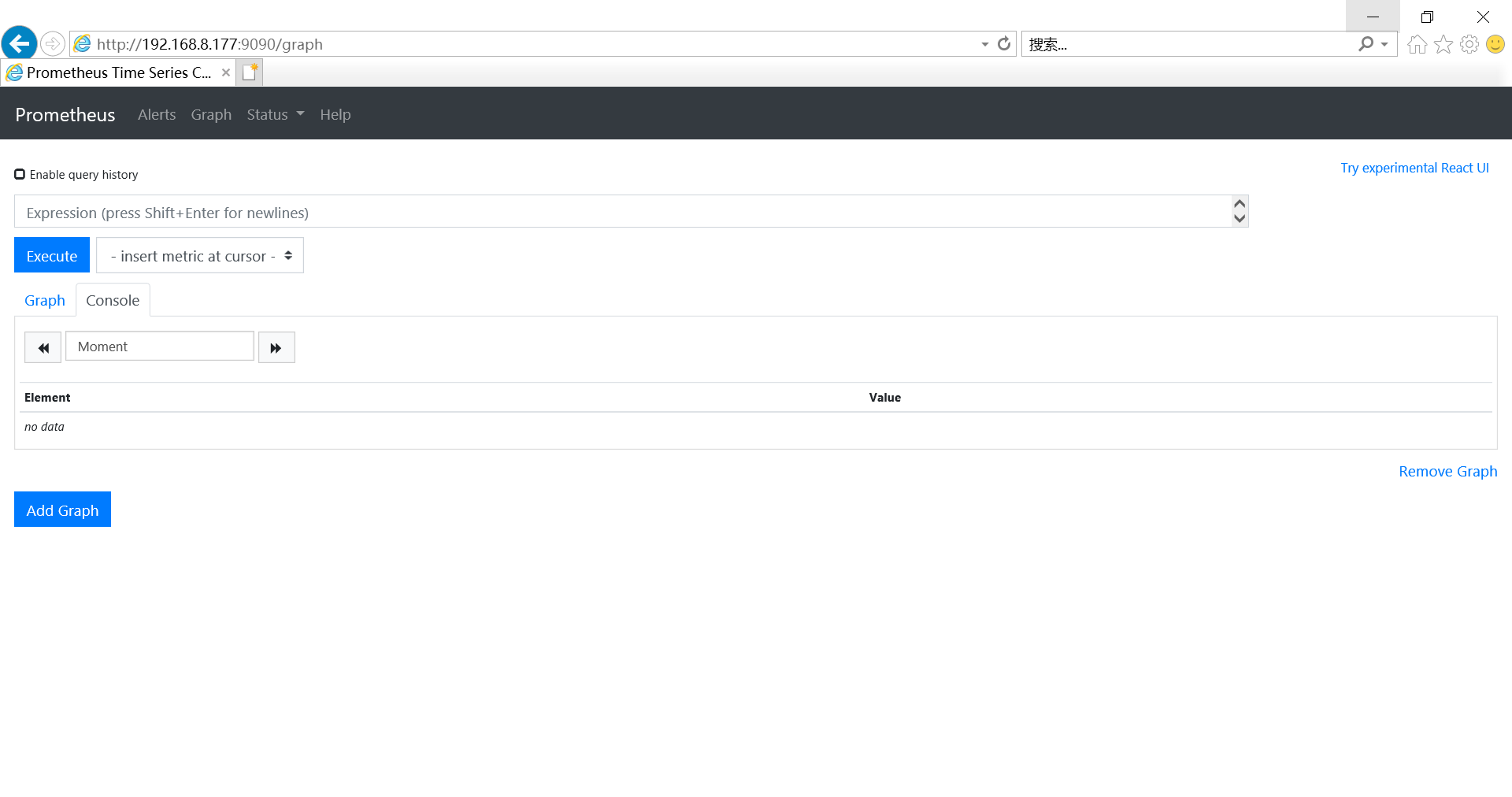Open browser Tools gear icon
This screenshot has width=1512, height=797.
pos(1469,44)
